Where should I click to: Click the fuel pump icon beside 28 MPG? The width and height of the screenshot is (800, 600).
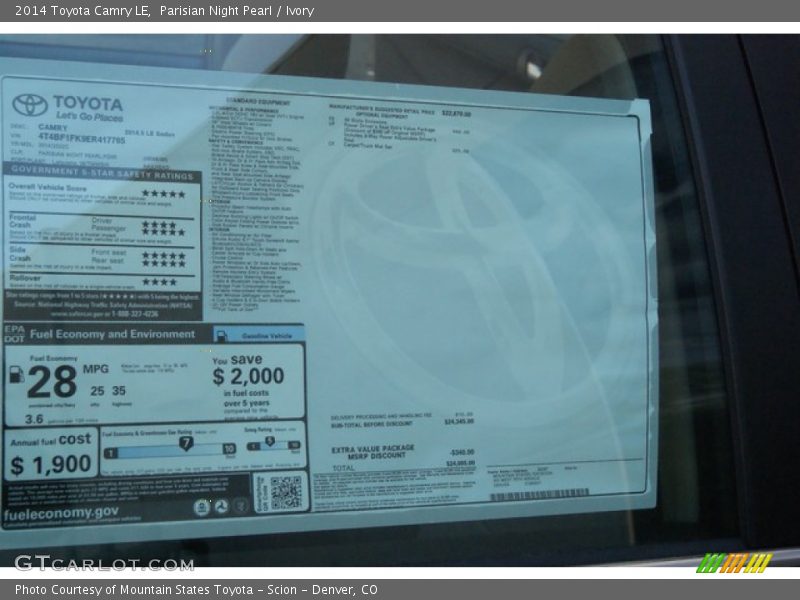pyautogui.click(x=17, y=374)
